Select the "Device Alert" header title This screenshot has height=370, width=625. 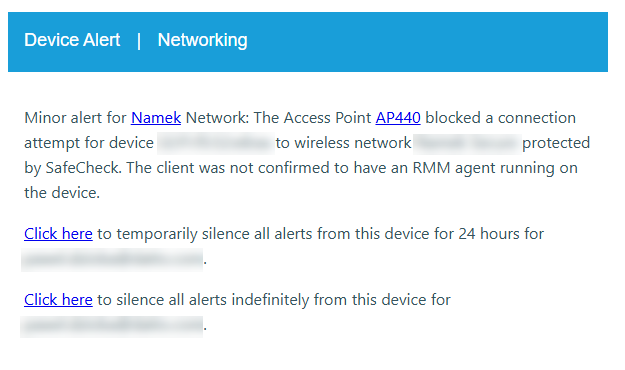pos(72,40)
